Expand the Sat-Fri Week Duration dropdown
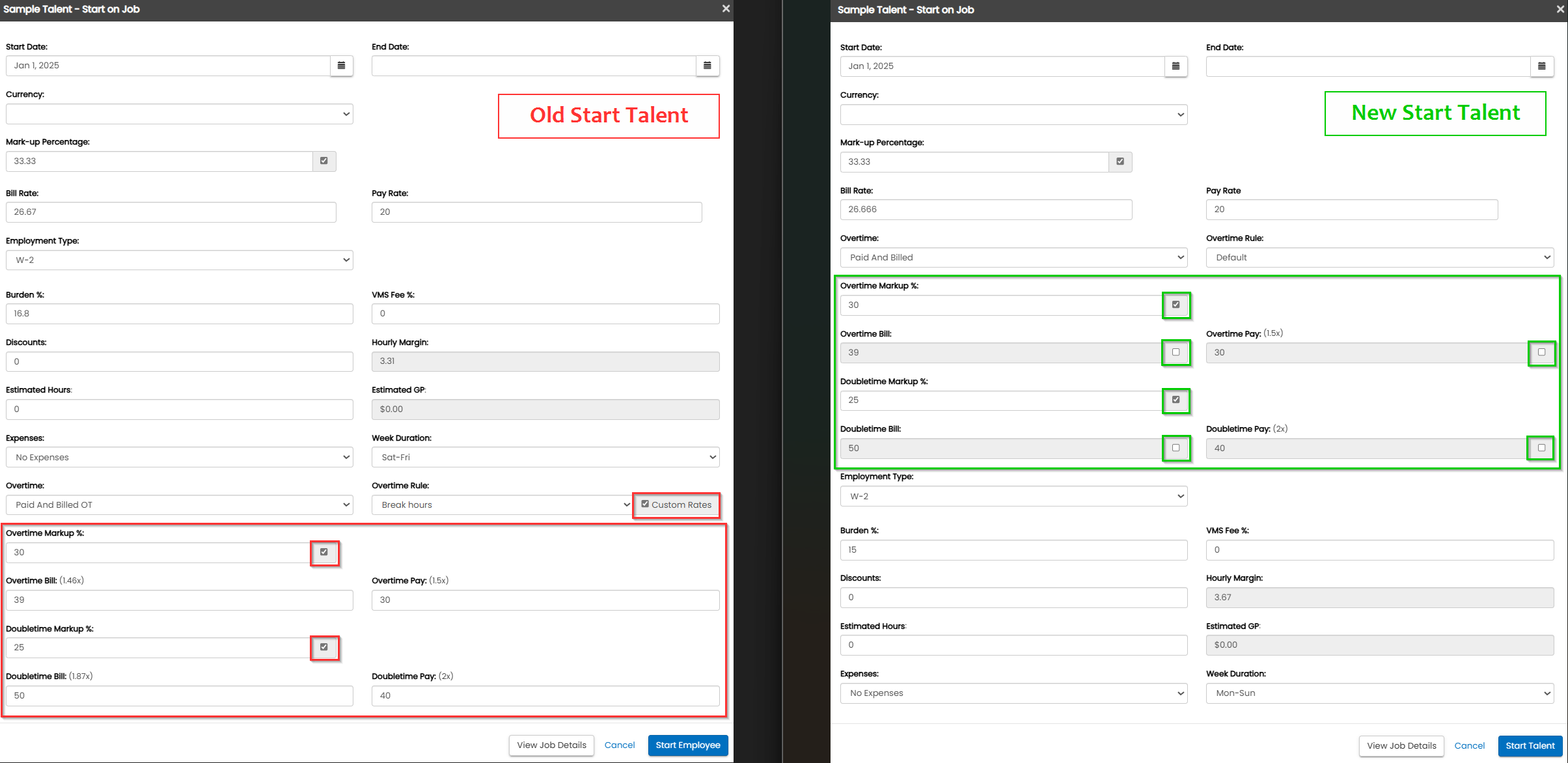 click(545, 457)
